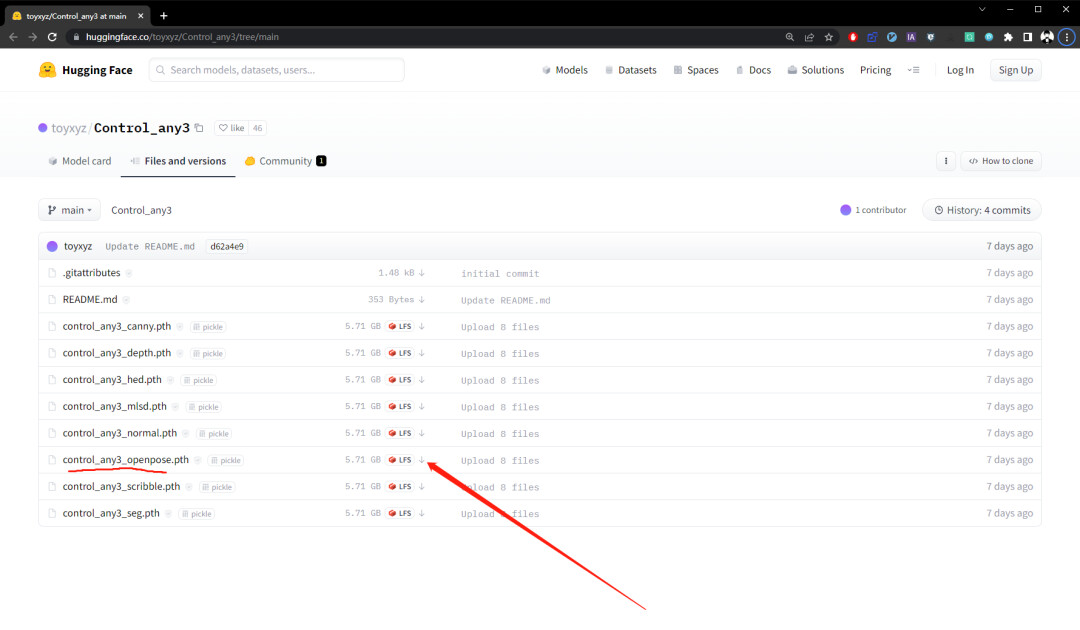The height and width of the screenshot is (630, 1080).
Task: Open control_any3_depth.pth file link
Action: pos(116,353)
